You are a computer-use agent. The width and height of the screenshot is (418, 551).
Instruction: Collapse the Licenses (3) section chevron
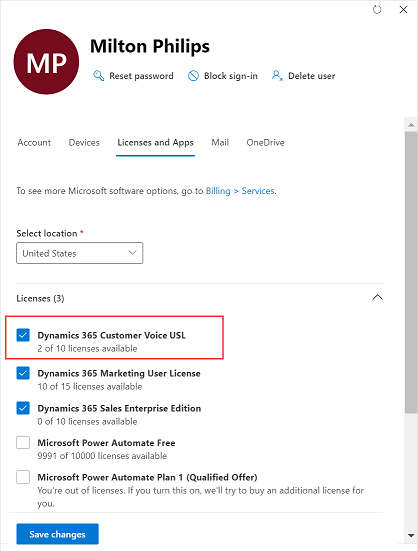[378, 297]
